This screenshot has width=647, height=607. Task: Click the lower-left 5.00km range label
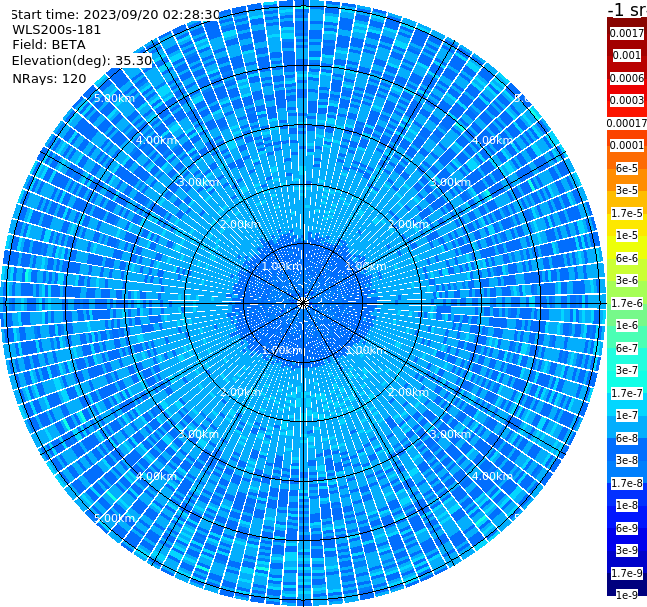pyautogui.click(x=114, y=518)
